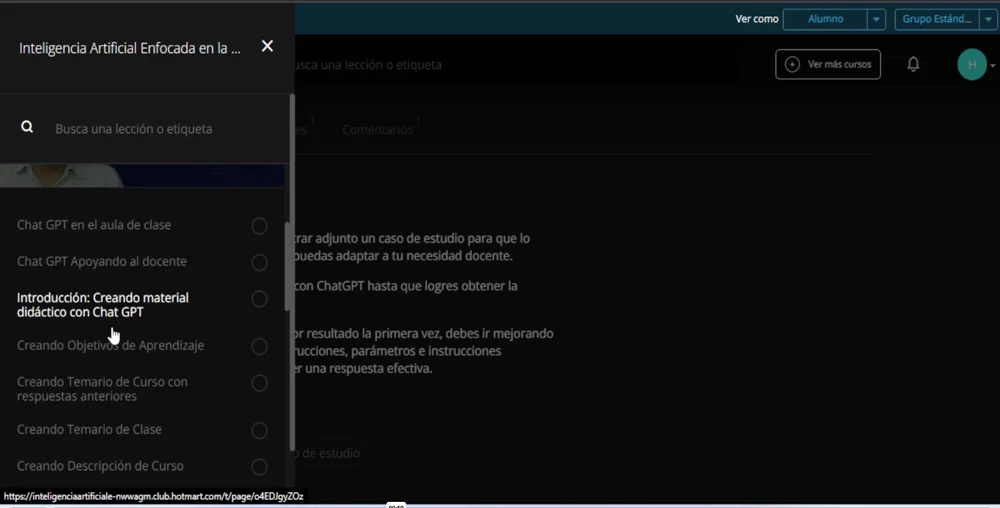Click the plus icon in Ver más cursos
This screenshot has height=508, width=1000.
[x=792, y=64]
